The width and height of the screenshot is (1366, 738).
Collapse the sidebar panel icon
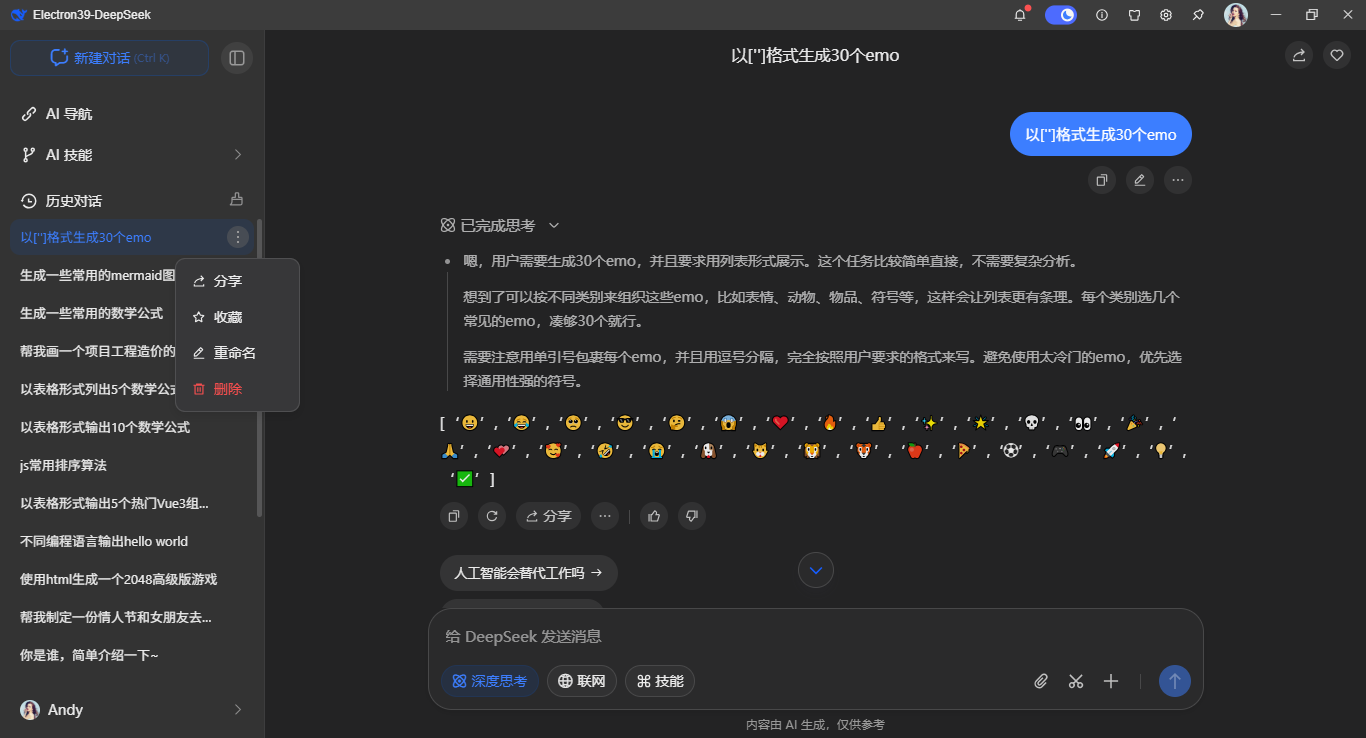[x=237, y=58]
